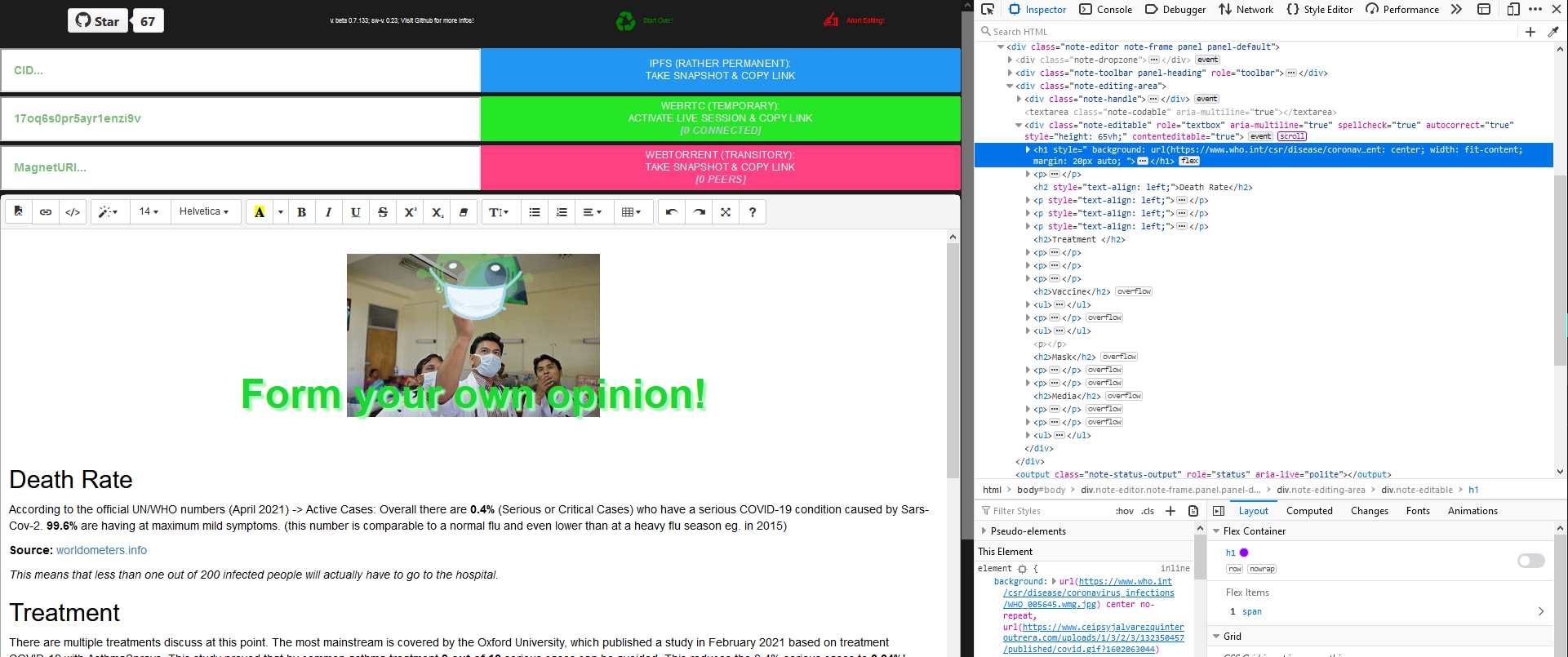The image size is (1568, 657).
Task: Open the devtools three-dot options menu
Action: [1535, 10]
